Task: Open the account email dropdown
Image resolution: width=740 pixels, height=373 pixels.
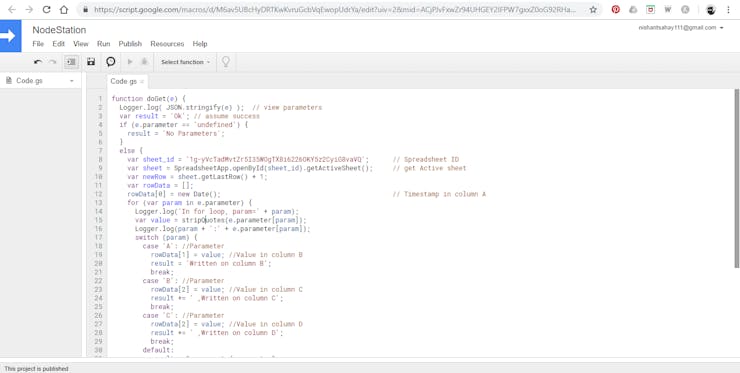Action: tap(681, 28)
